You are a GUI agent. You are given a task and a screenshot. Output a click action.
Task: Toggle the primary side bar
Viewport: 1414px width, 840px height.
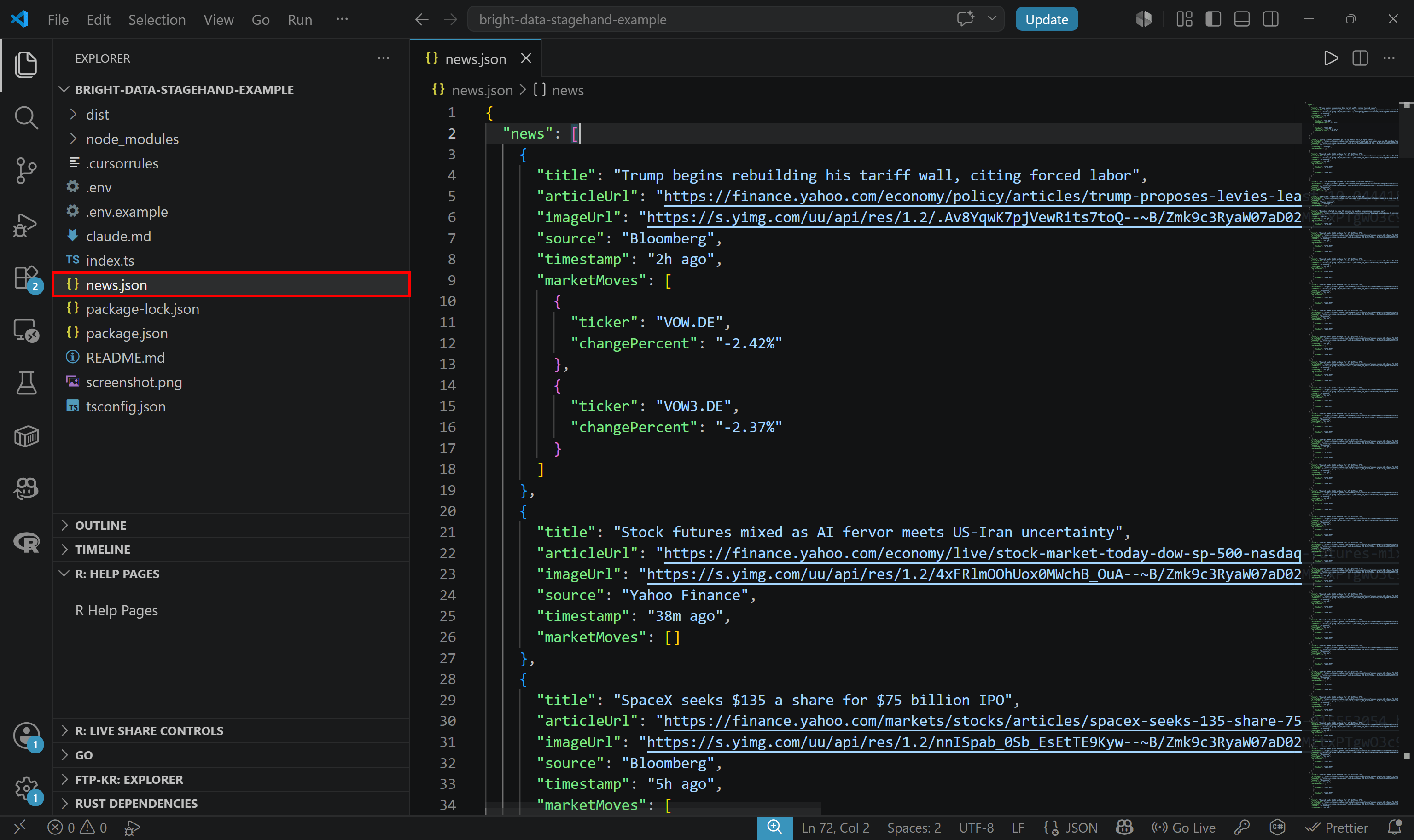[1213, 19]
